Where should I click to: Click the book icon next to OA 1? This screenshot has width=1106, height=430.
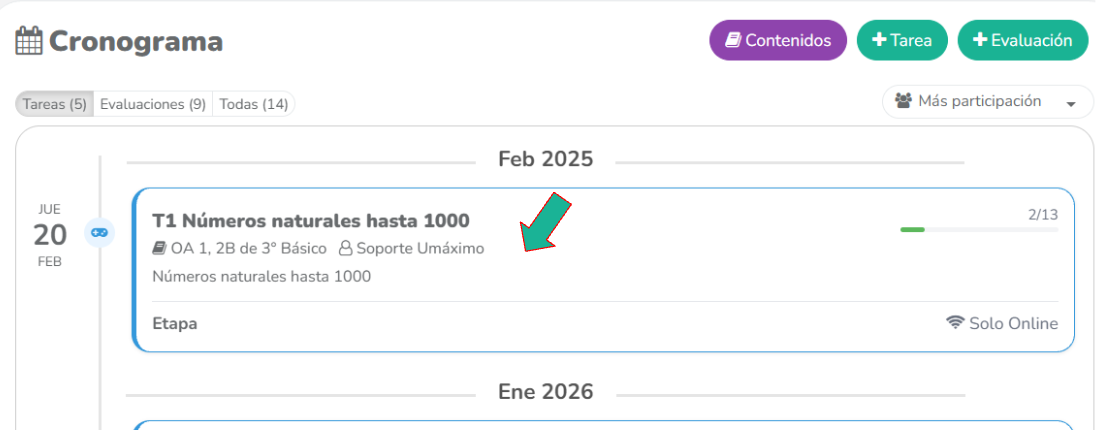(x=159, y=248)
